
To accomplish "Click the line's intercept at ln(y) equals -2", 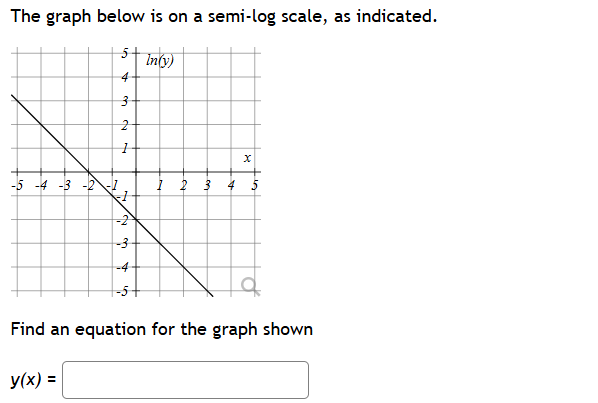I will click(136, 219).
